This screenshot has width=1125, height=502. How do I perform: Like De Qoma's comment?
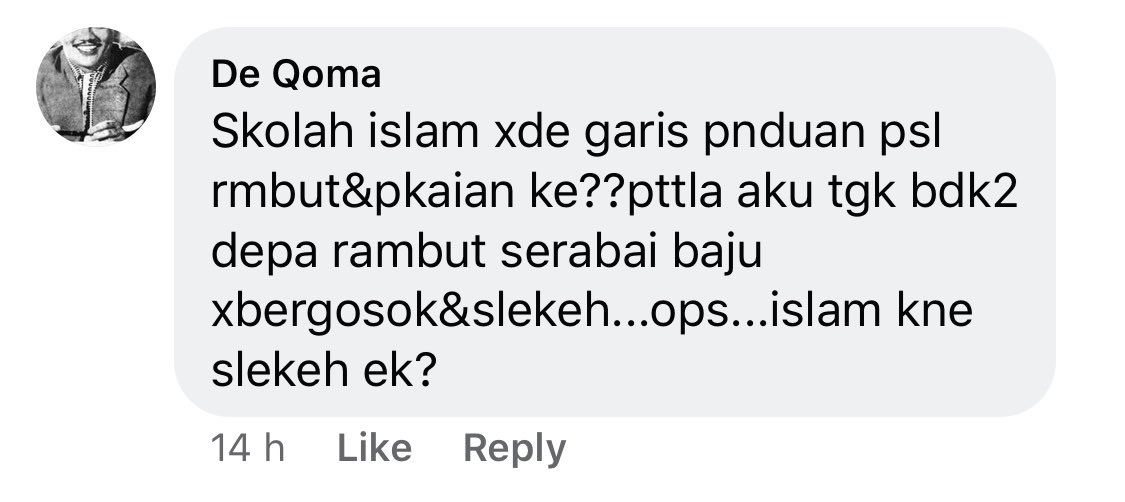click(x=374, y=449)
